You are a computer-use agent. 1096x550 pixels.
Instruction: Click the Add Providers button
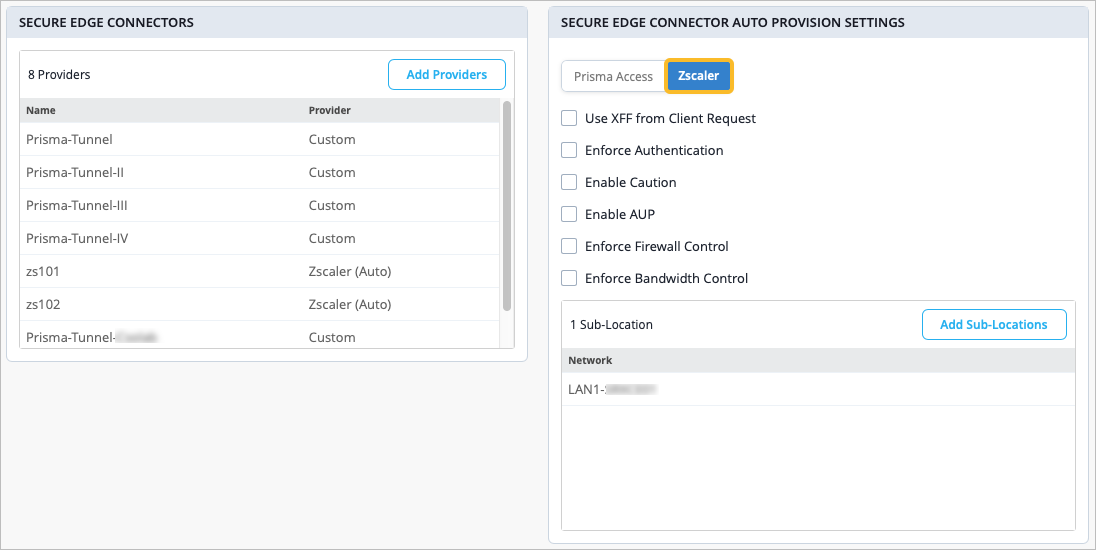(x=447, y=75)
